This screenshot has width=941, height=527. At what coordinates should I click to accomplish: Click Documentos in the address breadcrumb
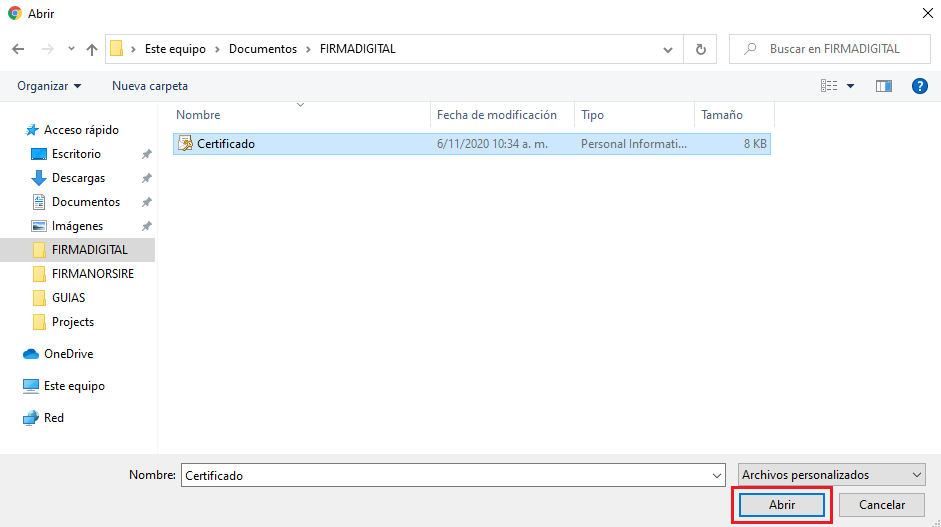[x=263, y=49]
